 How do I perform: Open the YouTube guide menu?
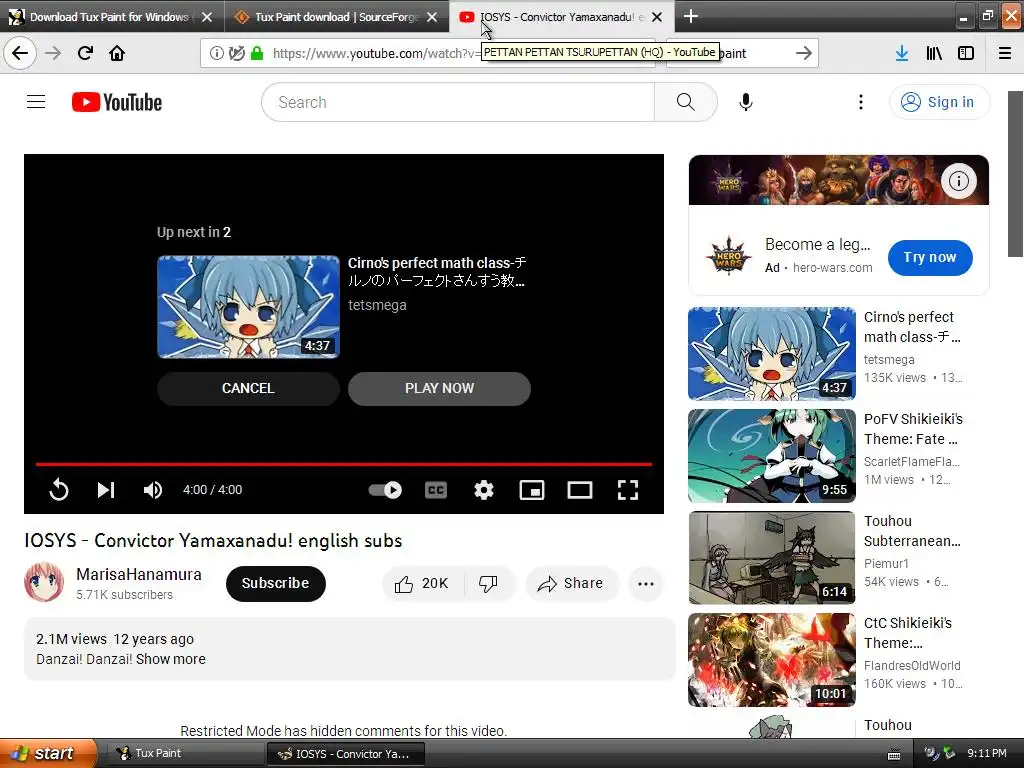click(36, 102)
